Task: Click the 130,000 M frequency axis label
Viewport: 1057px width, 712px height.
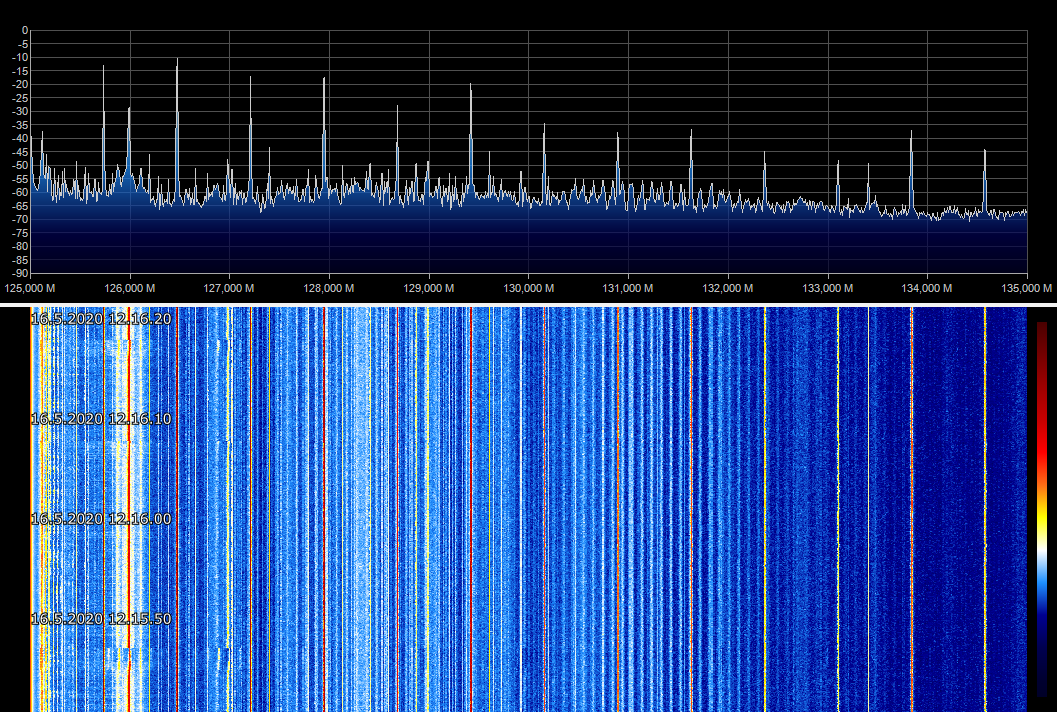Action: point(529,288)
